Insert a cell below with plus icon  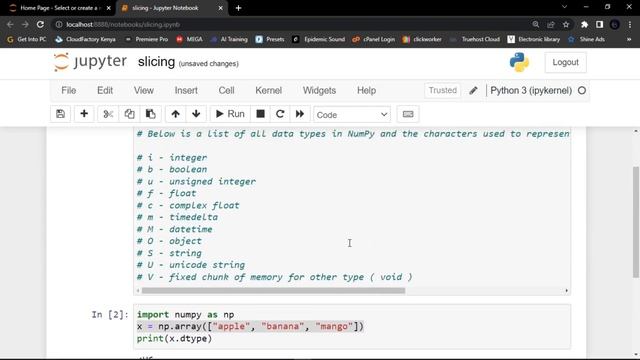click(x=84, y=114)
